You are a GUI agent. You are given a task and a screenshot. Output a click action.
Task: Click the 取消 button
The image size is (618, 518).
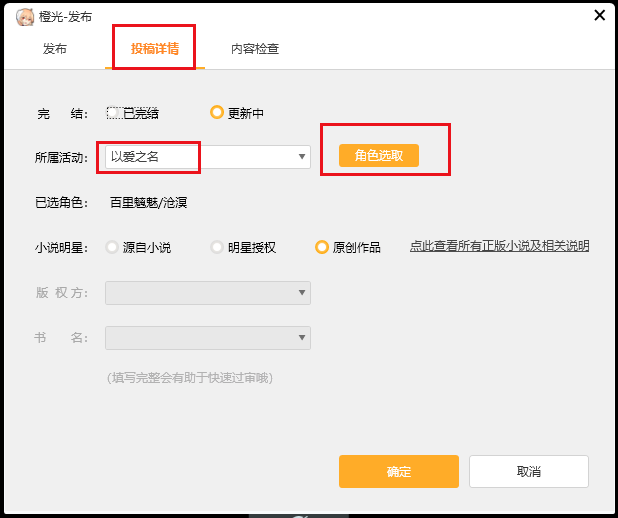pos(528,472)
